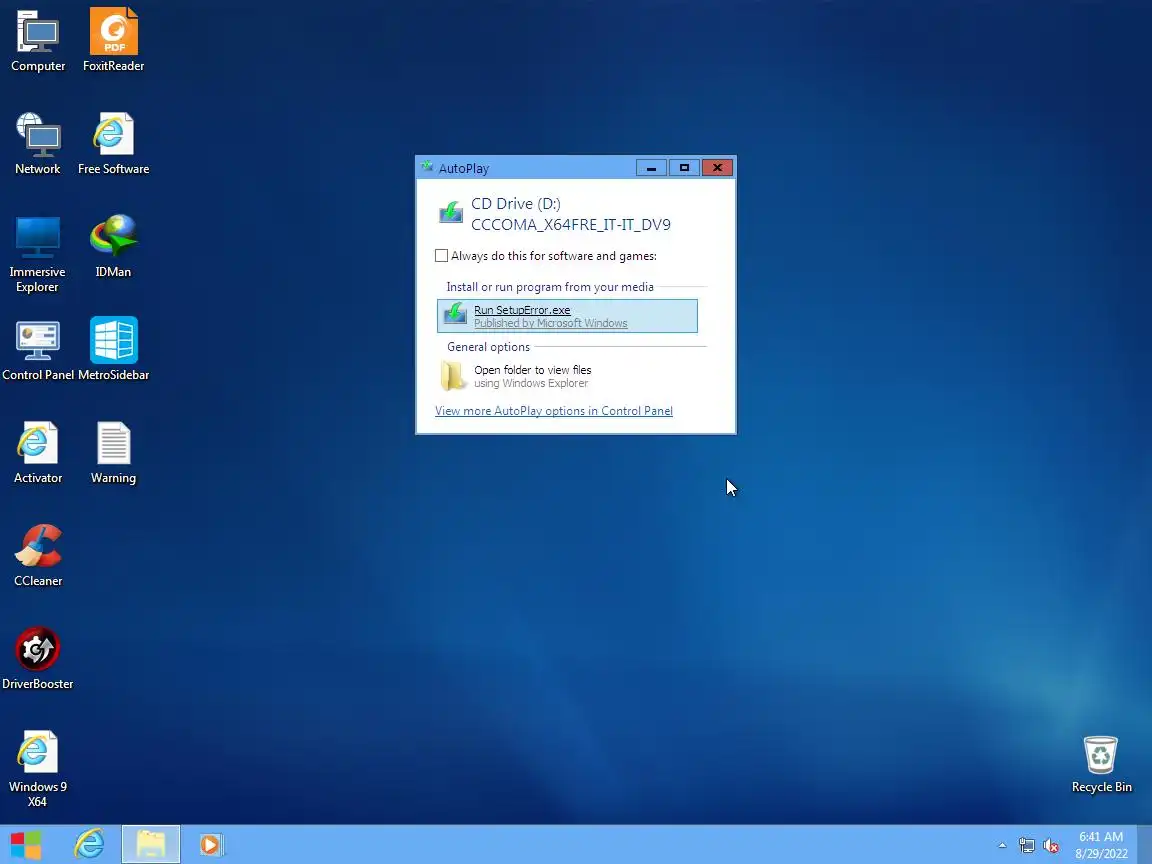Viewport: 1152px width, 864px height.
Task: Maximize the AutoPlay window
Action: point(684,168)
